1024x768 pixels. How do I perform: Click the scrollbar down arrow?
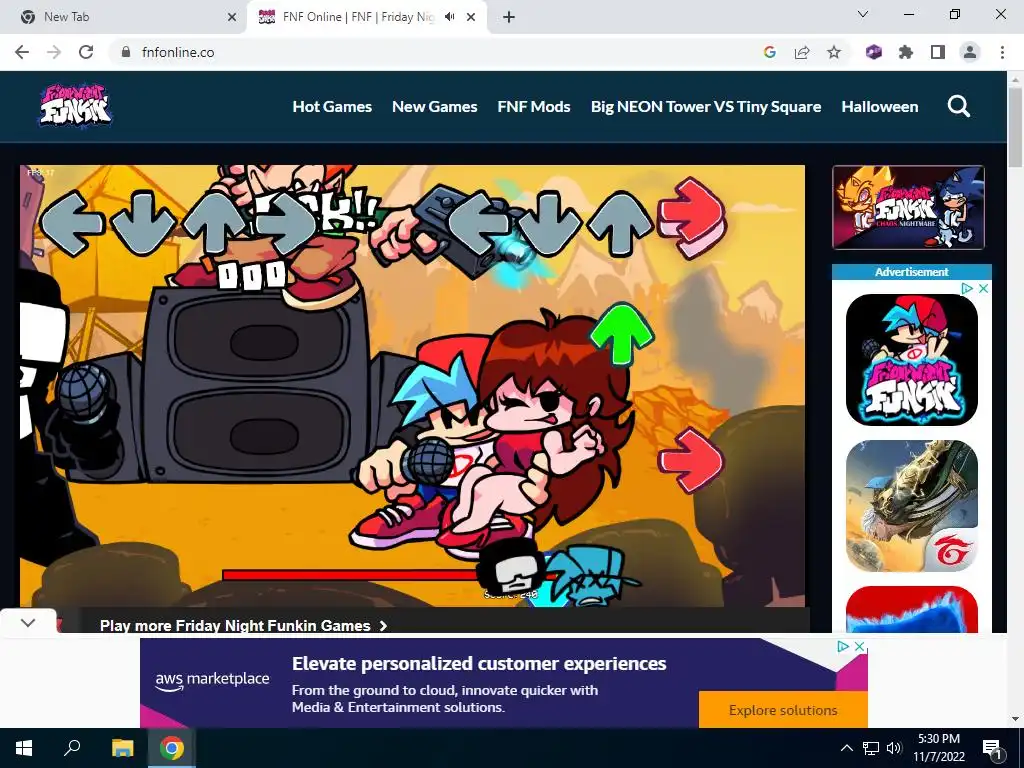pos(1015,719)
